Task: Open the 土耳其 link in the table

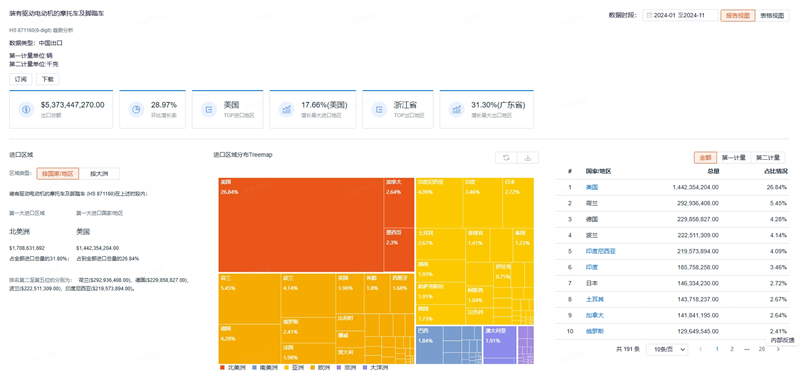Action: (x=594, y=299)
